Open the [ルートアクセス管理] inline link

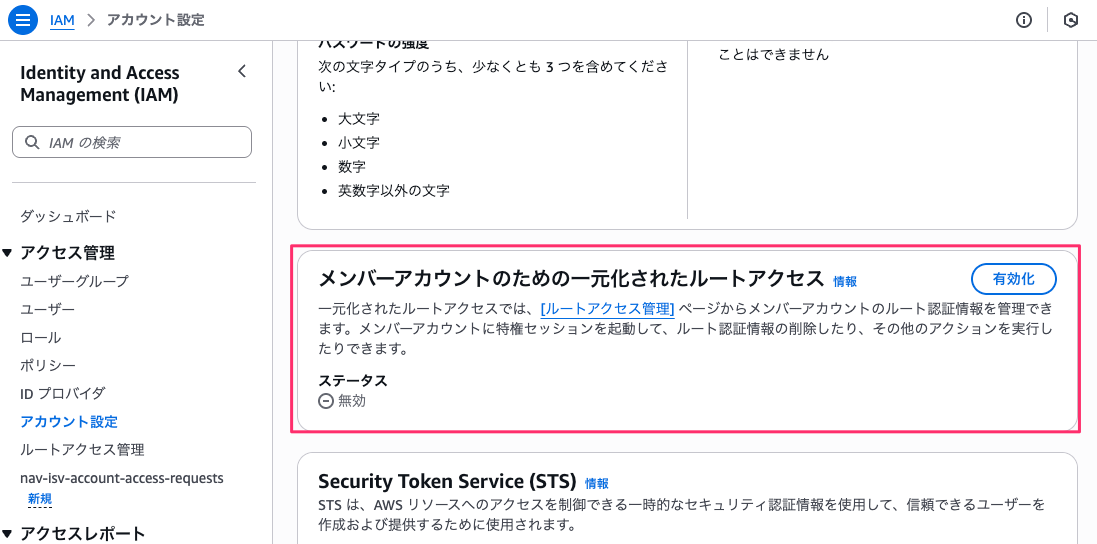click(x=607, y=310)
